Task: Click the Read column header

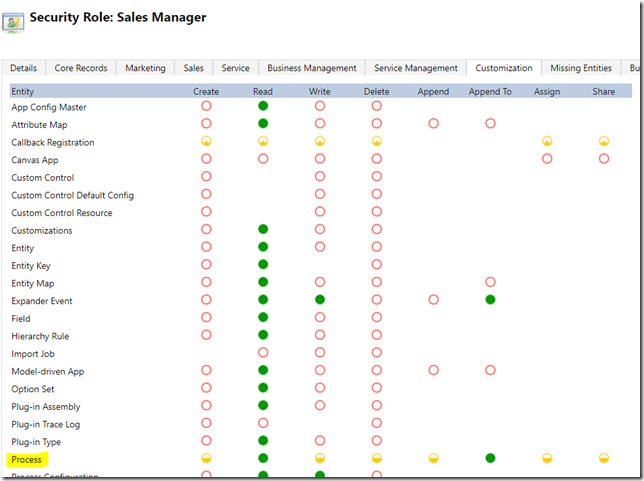Action: pos(263,92)
